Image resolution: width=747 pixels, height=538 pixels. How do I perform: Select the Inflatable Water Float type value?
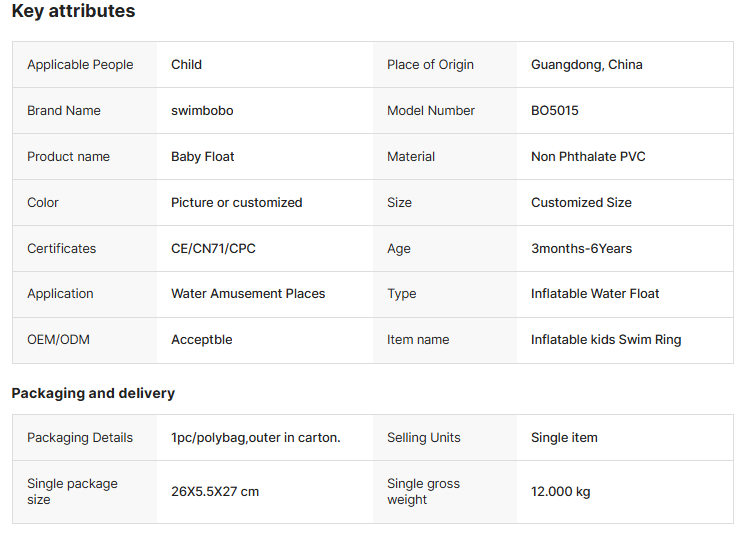coord(595,294)
